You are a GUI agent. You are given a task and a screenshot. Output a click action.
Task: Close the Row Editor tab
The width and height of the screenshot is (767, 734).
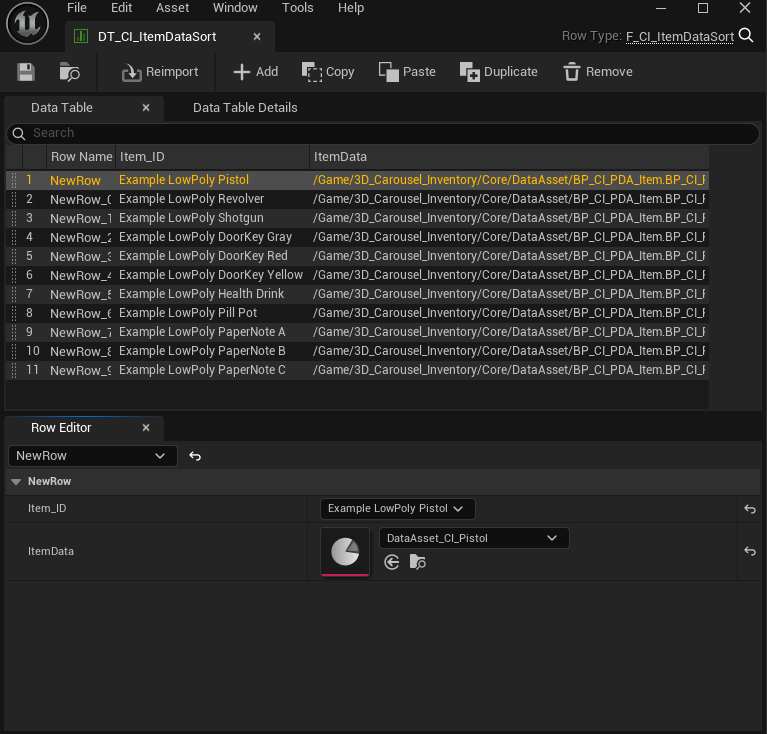click(146, 428)
